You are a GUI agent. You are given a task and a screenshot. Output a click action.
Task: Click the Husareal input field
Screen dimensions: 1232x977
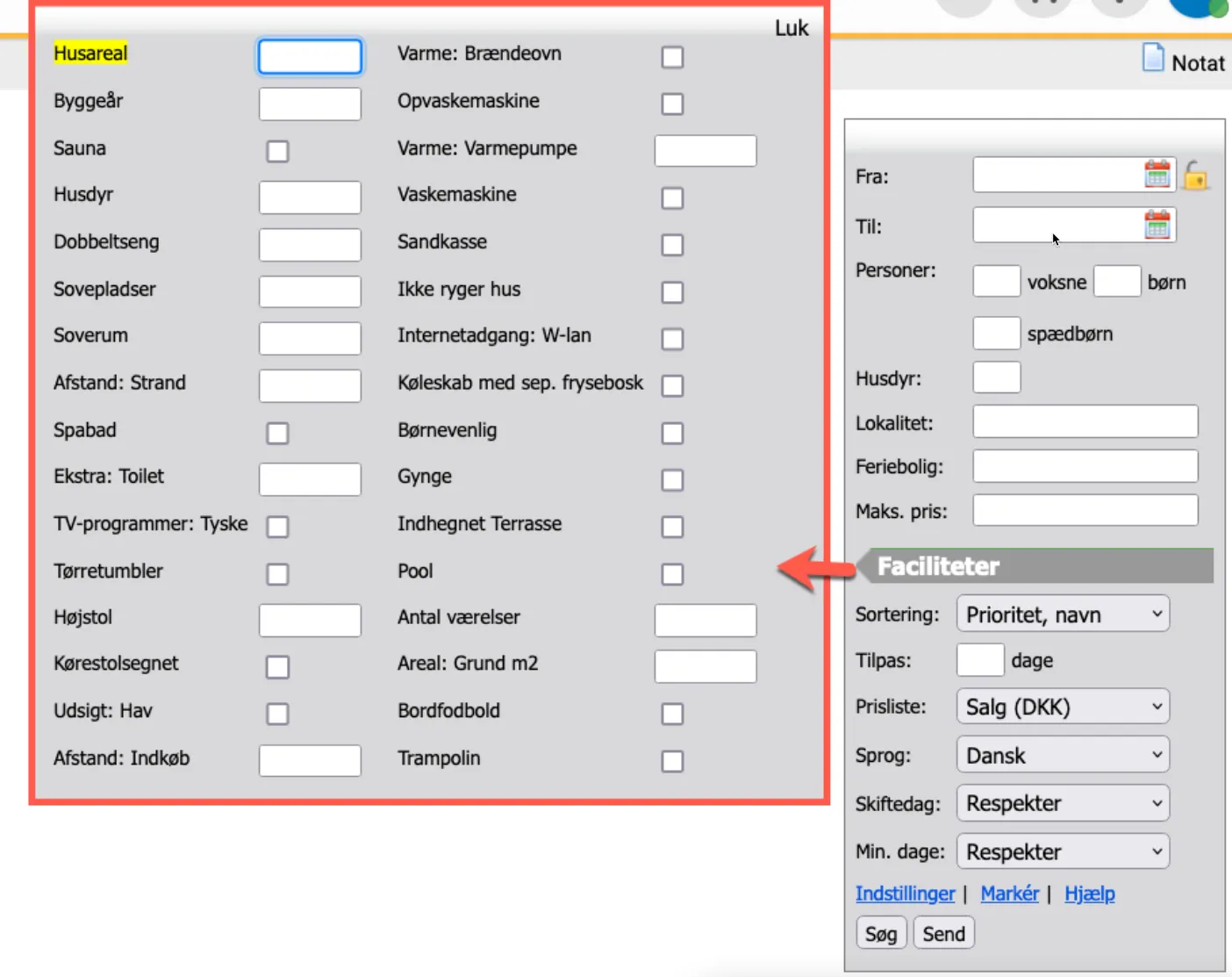point(310,57)
